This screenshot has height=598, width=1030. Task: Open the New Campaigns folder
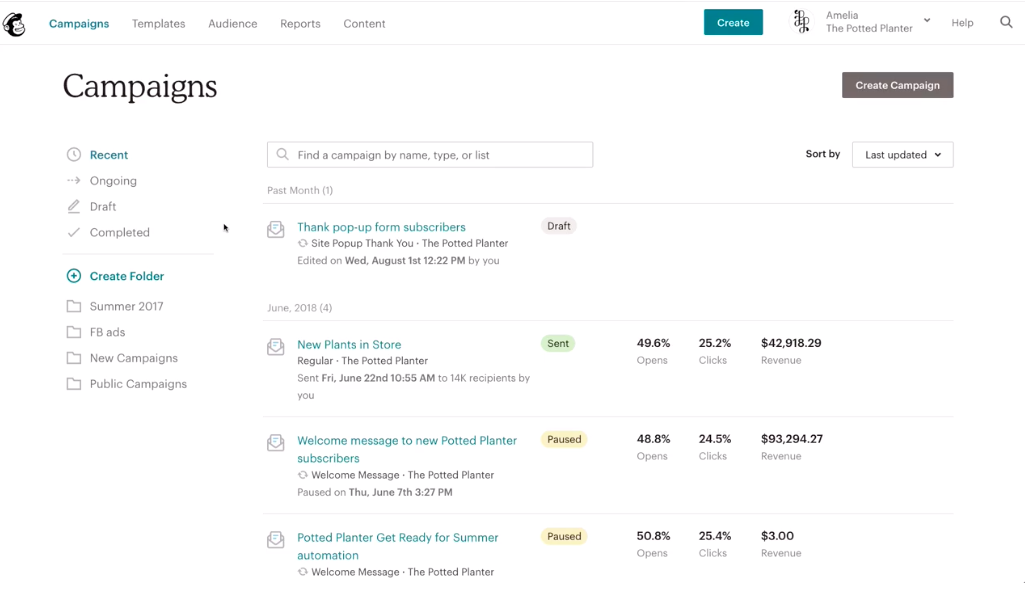point(133,358)
